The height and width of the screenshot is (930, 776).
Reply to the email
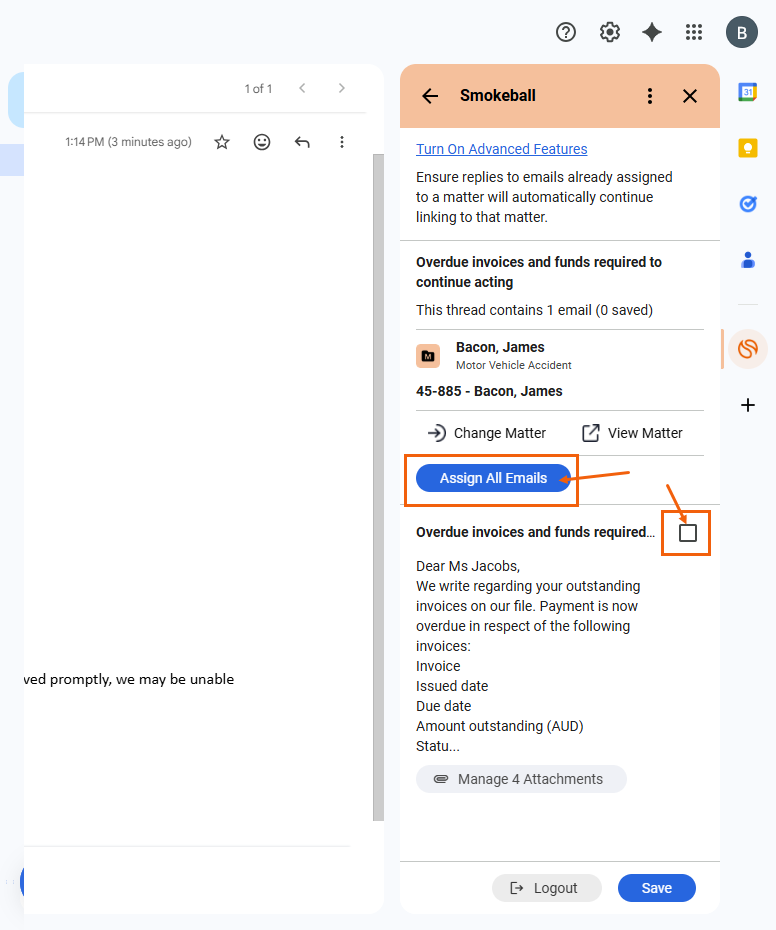click(302, 142)
